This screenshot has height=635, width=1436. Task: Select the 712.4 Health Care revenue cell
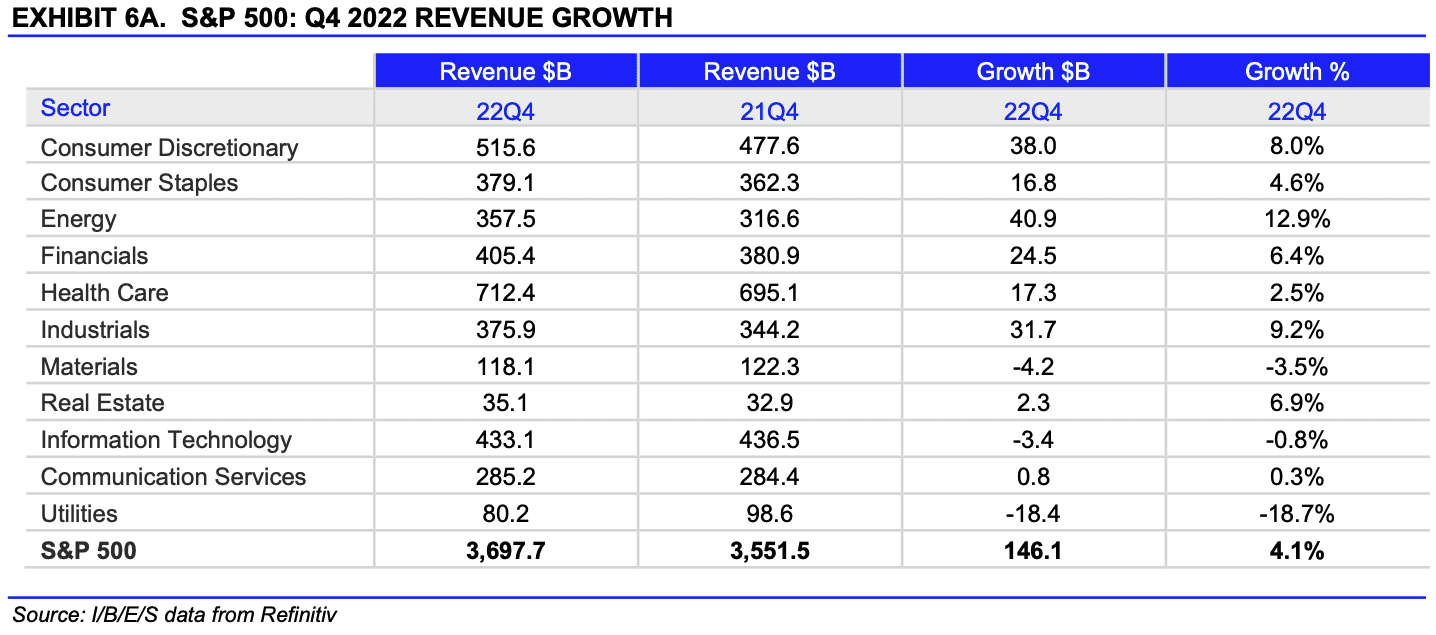505,293
